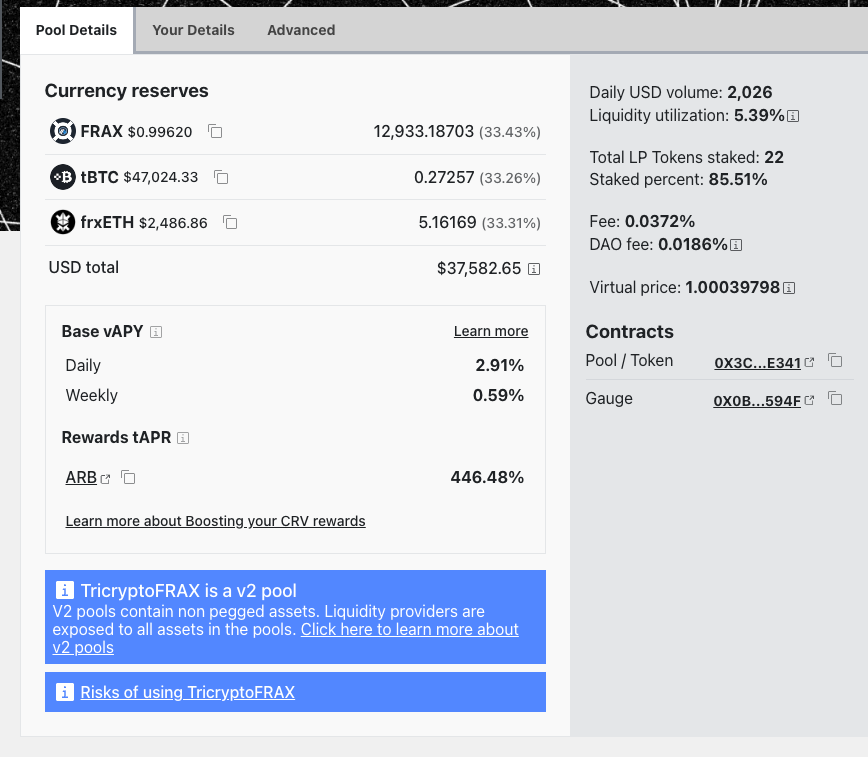Click the ARB reward rate 446.48%
This screenshot has width=868, height=757.
pos(487,477)
